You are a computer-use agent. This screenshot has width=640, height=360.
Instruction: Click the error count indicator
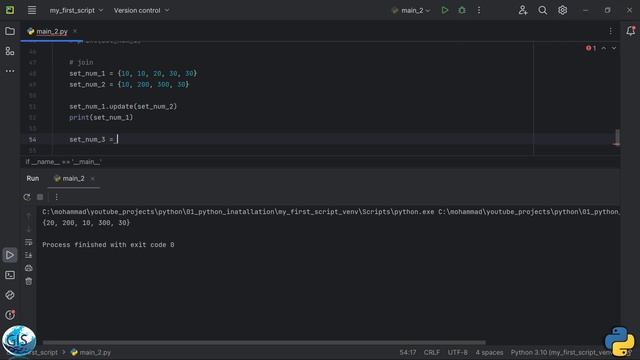pyautogui.click(x=591, y=48)
